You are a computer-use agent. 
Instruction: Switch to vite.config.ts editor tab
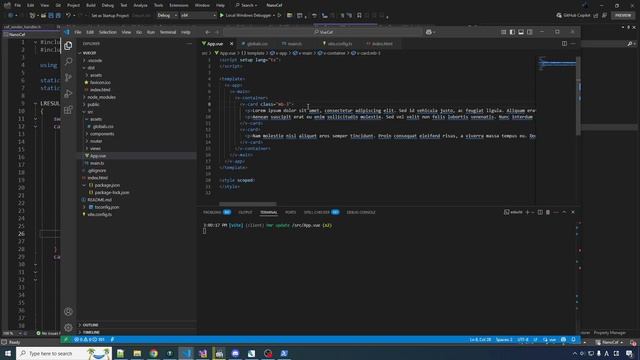(340, 44)
